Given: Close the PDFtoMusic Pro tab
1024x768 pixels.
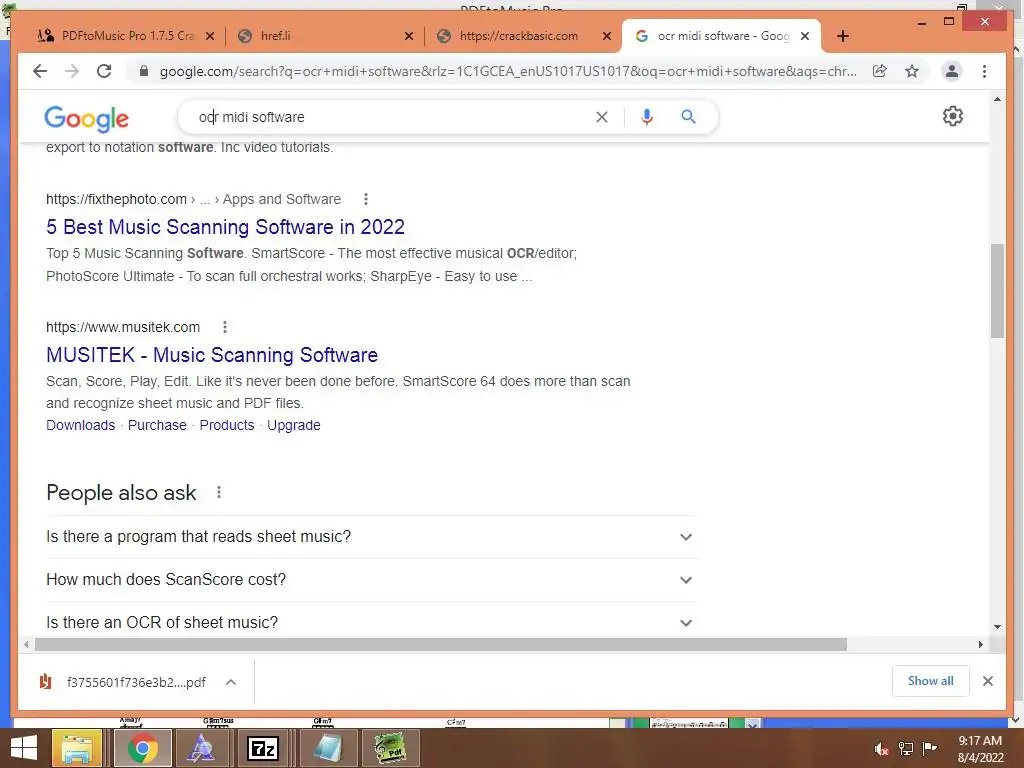Looking at the screenshot, I should (x=210, y=36).
